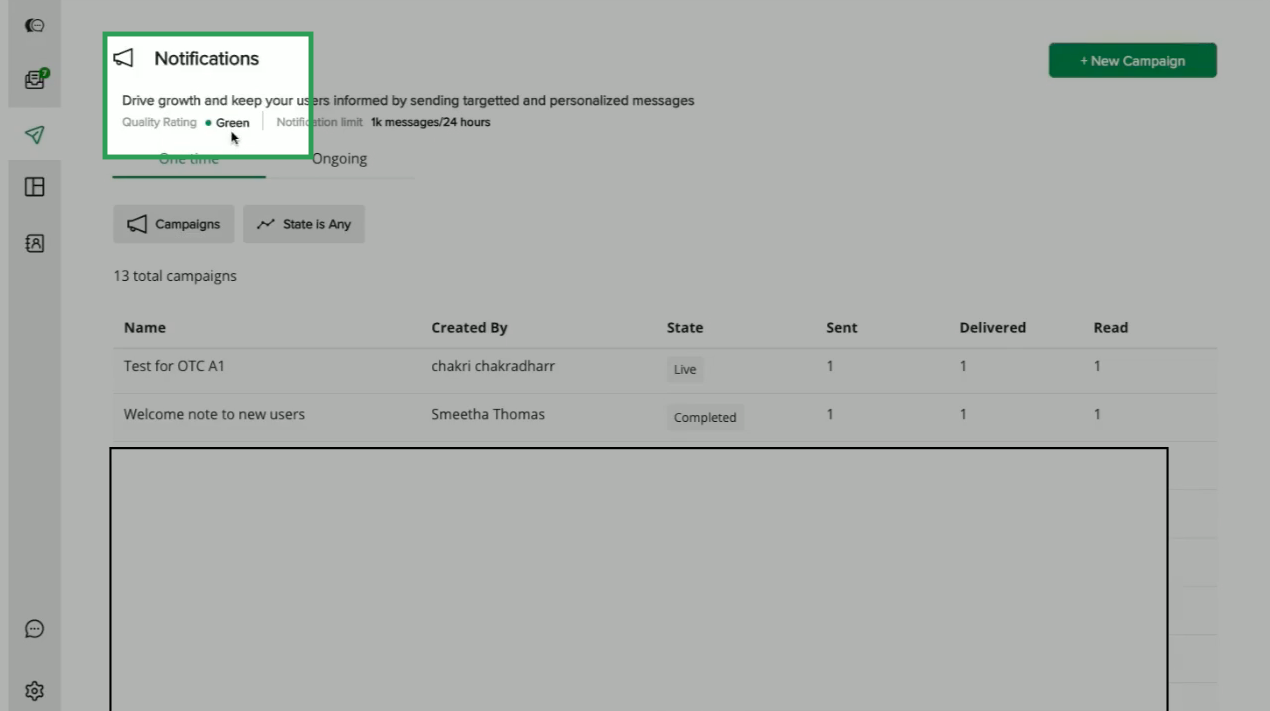Open Welcome note to new users campaign
The image size is (1270, 711).
[214, 414]
